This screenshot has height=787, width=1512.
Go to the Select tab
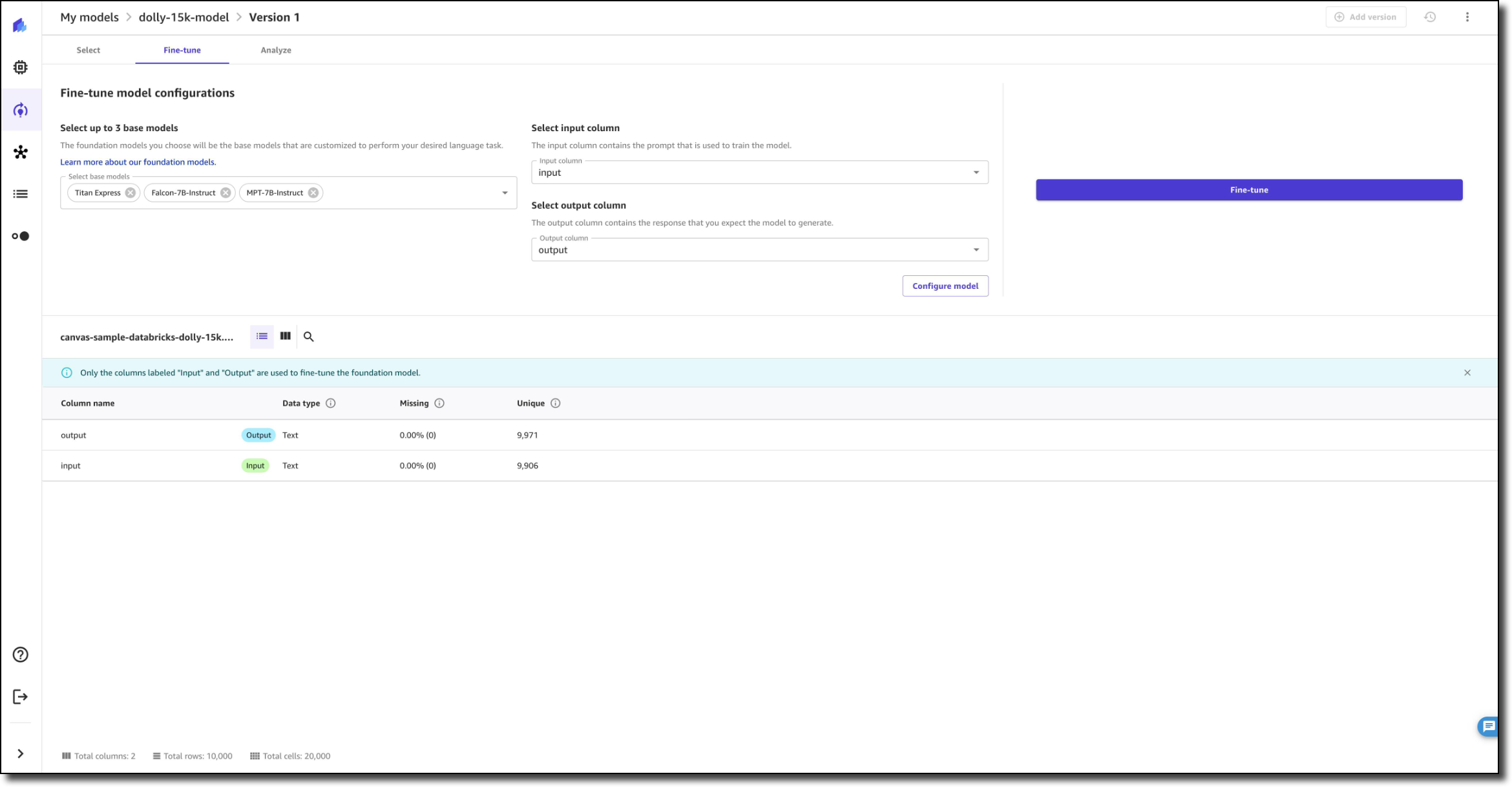click(x=89, y=50)
